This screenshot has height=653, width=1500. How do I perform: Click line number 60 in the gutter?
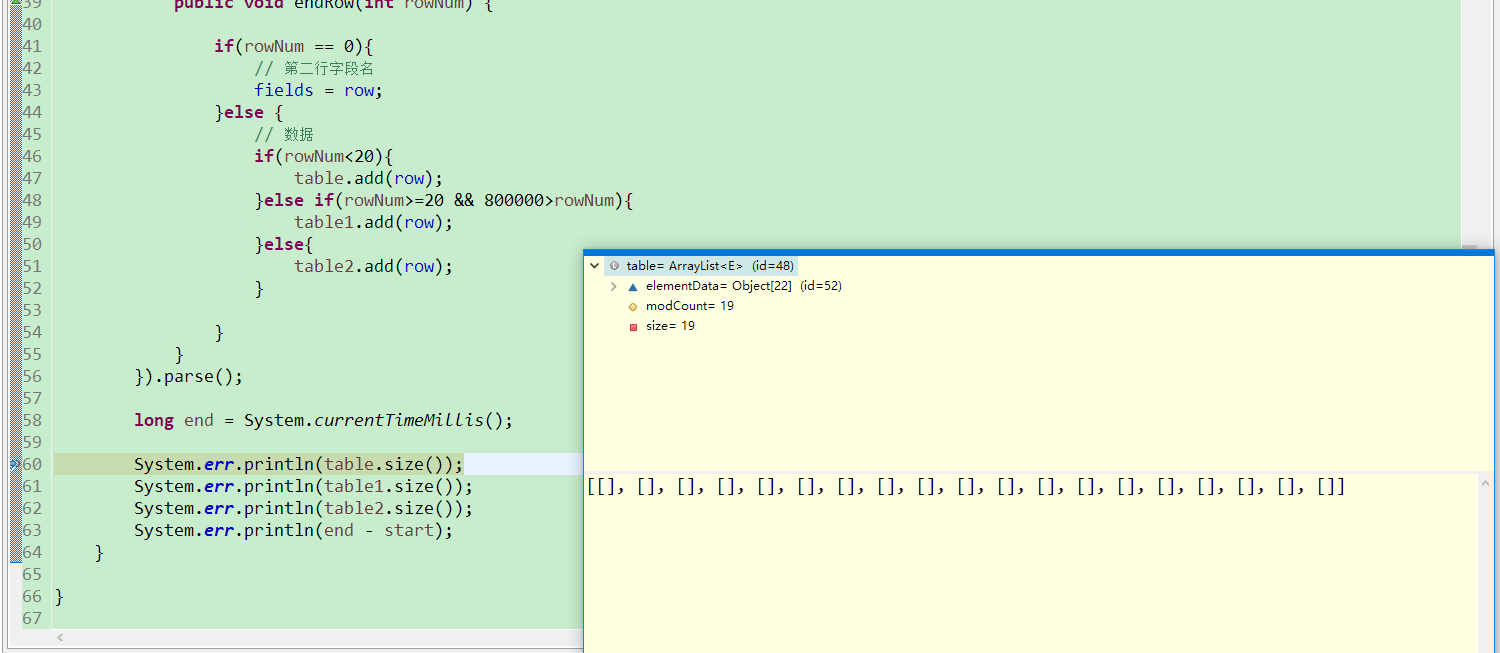point(32,464)
